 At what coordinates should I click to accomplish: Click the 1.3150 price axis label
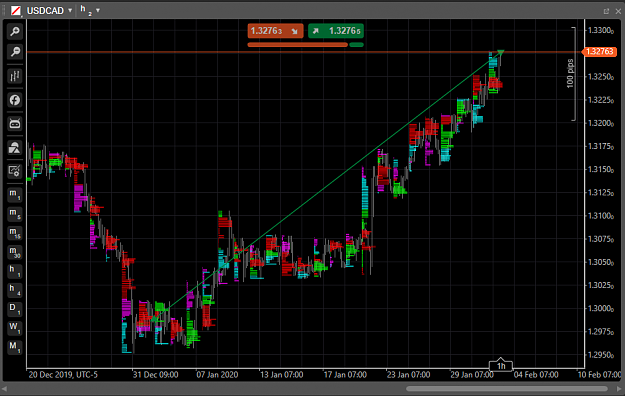pyautogui.click(x=601, y=169)
